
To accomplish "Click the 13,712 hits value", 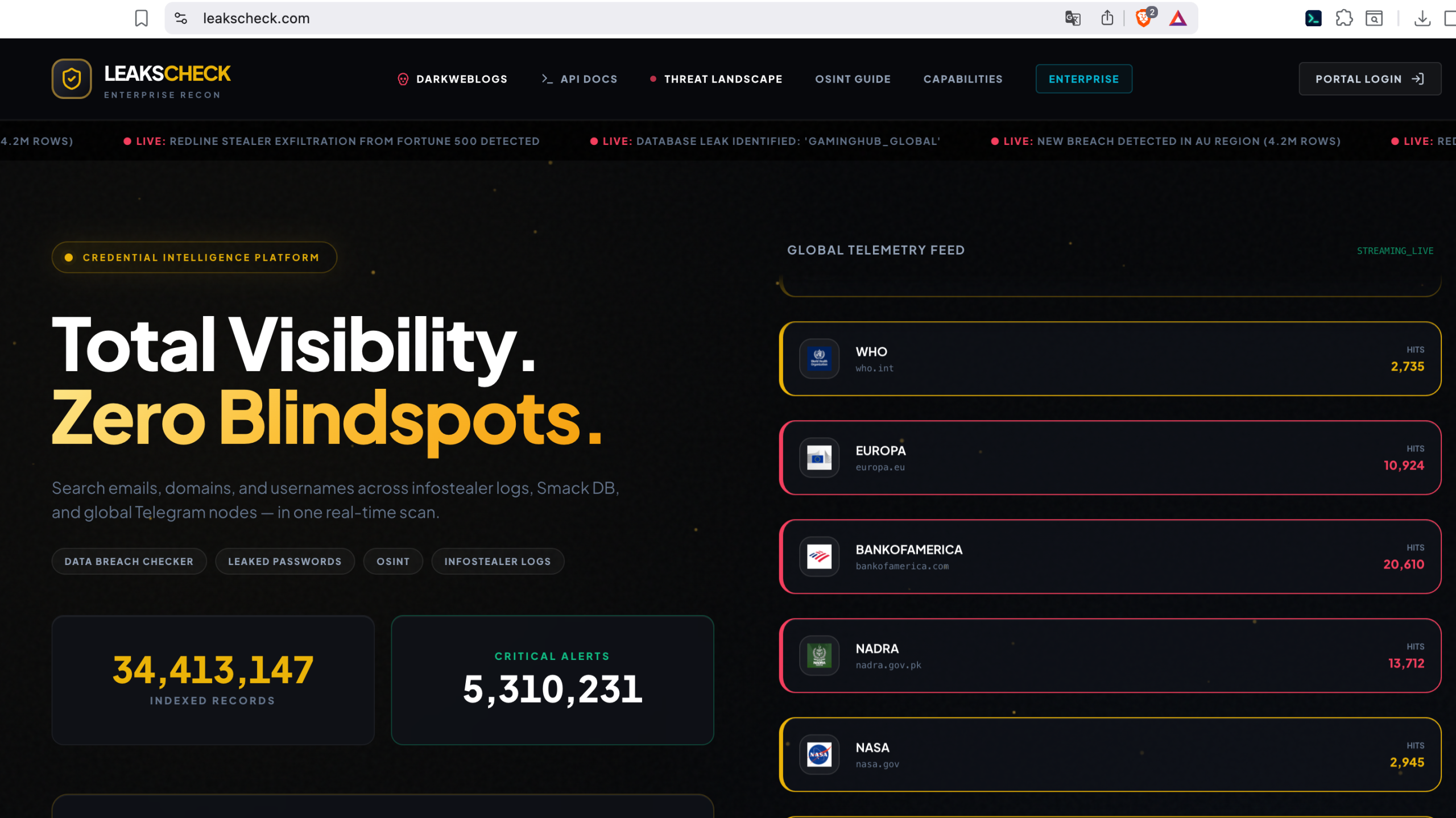I will tap(1406, 663).
